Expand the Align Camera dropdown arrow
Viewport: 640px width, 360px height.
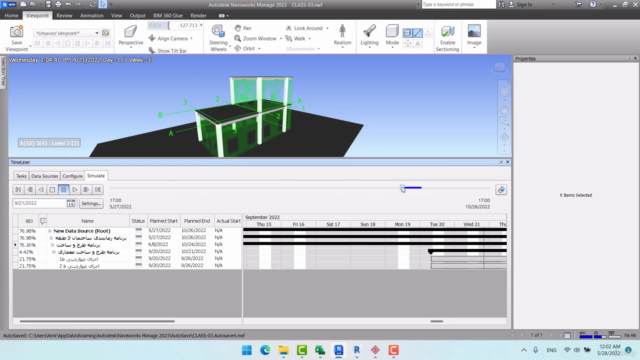(191, 38)
